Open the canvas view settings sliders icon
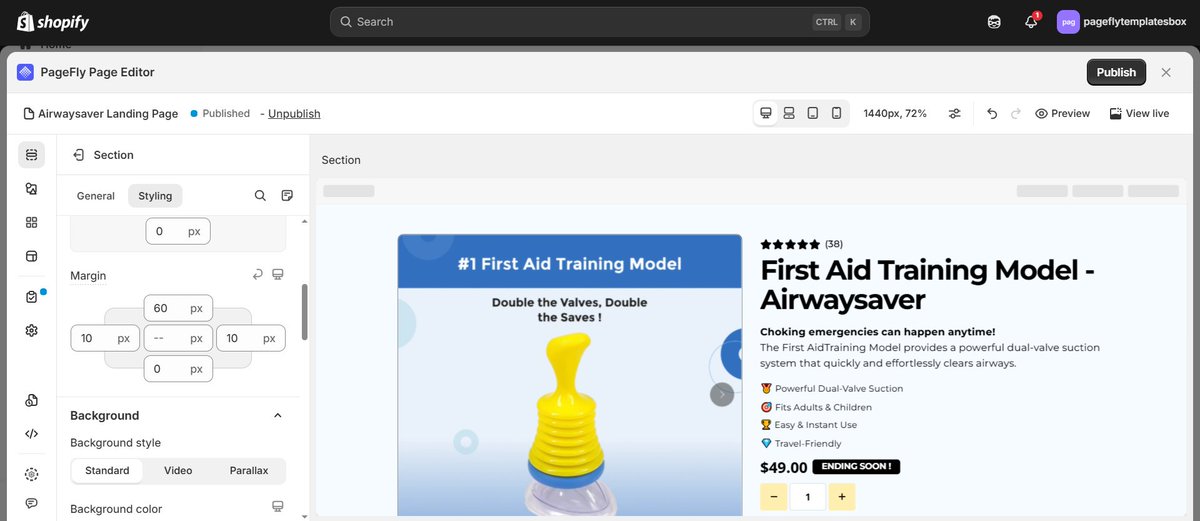1200x521 pixels. [x=955, y=113]
